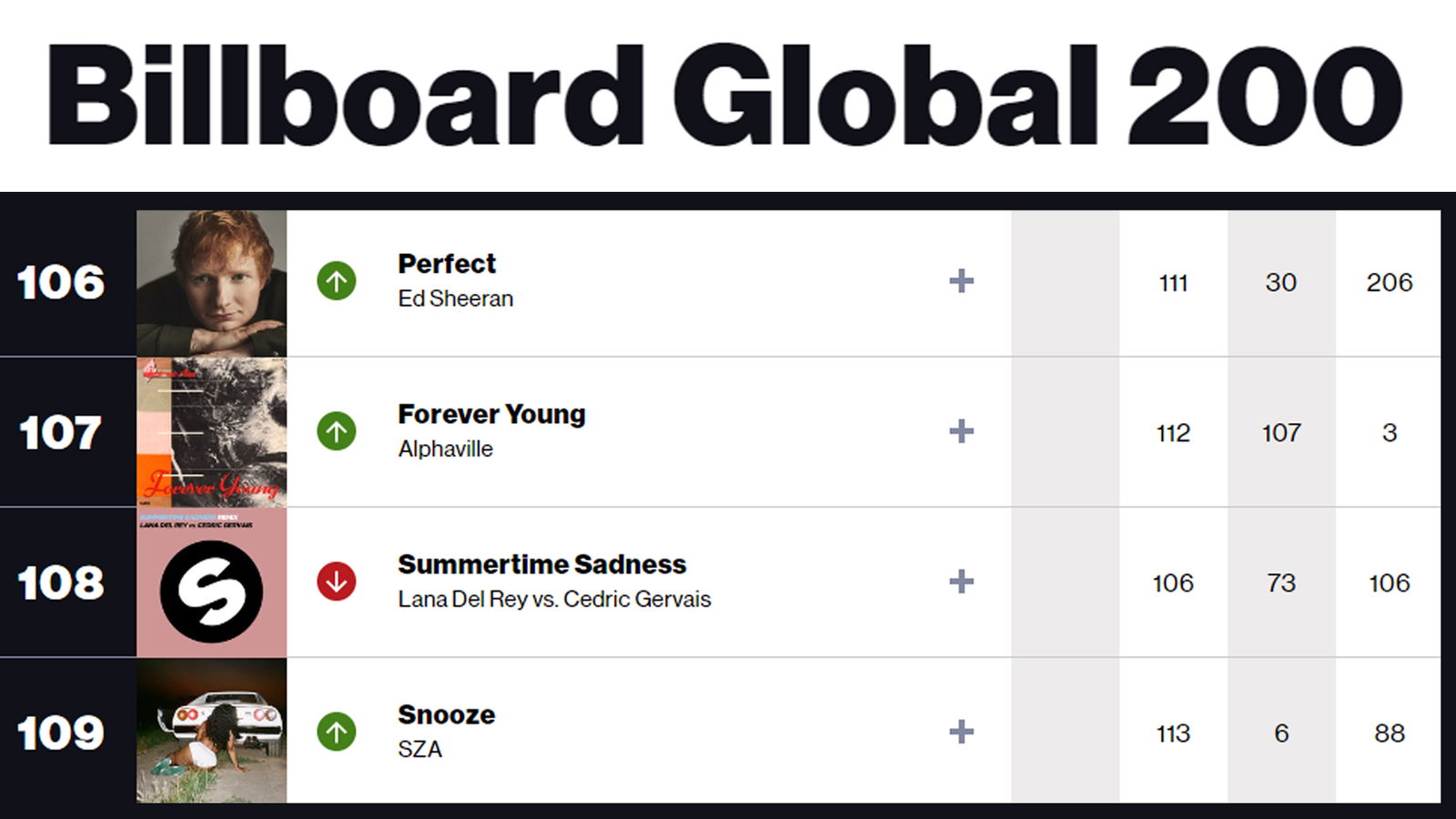Click the plus icon on the Perfect row
This screenshot has width=1456, height=819.
961,282
